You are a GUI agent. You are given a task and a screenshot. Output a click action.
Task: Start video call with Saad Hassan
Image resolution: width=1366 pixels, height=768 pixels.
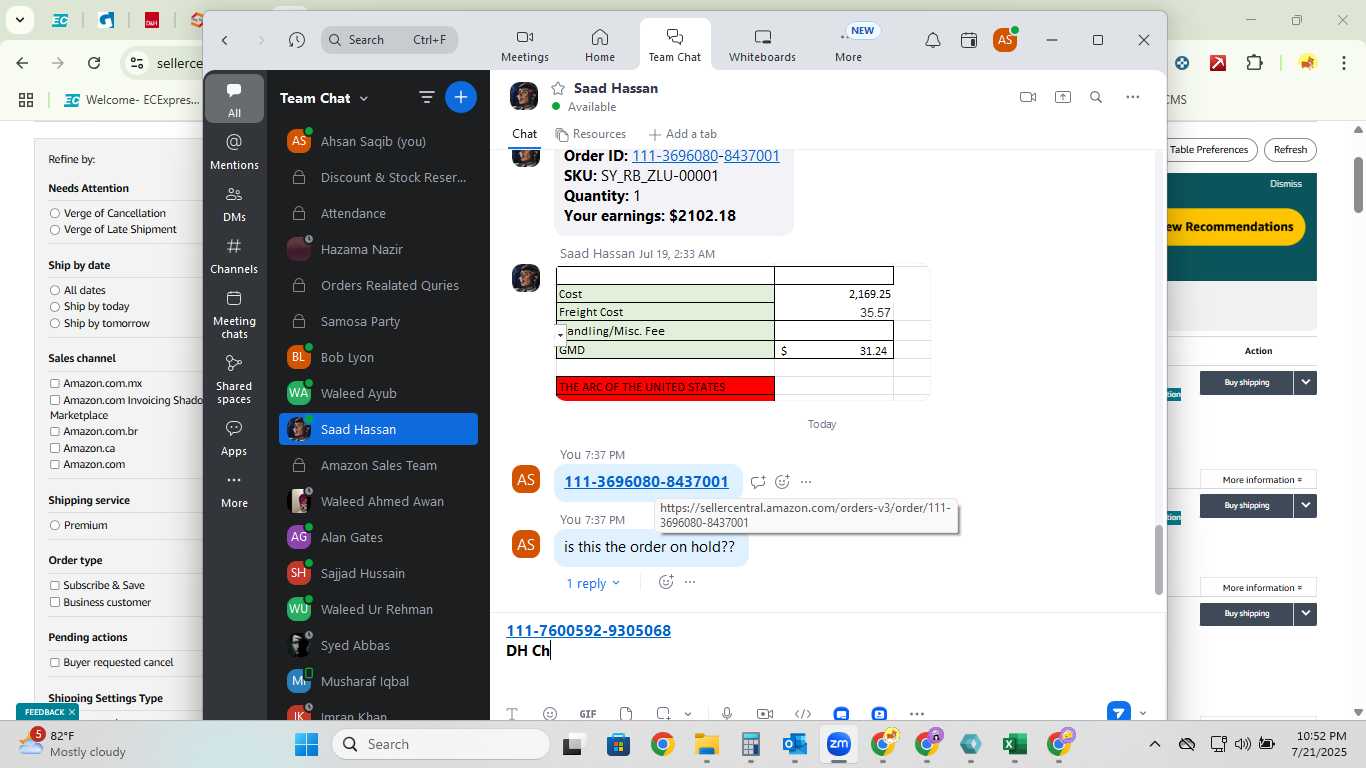click(1027, 97)
